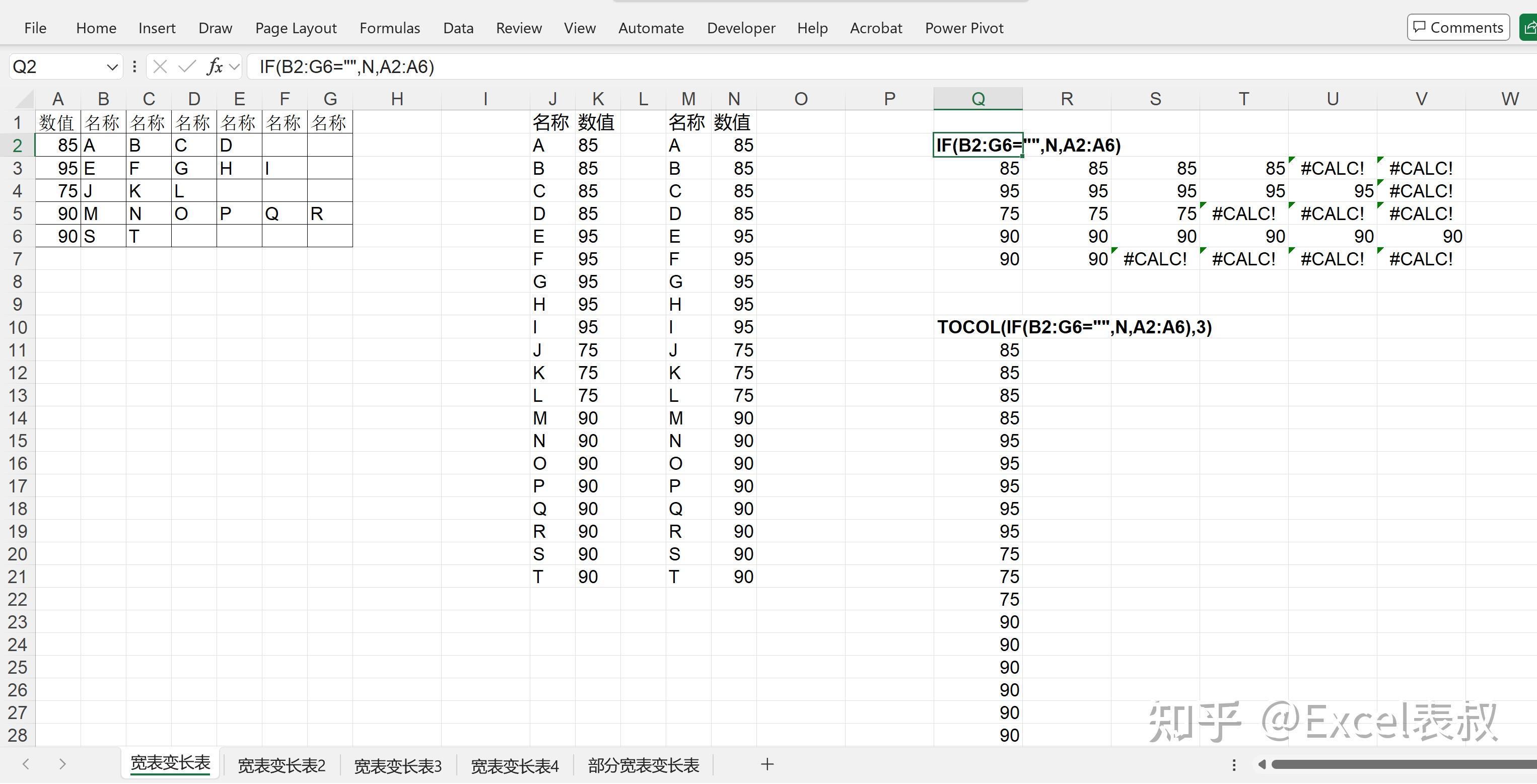Viewport: 1537px width, 784px height.
Task: Switch to sheet 宽表变长表2
Action: pos(281,765)
